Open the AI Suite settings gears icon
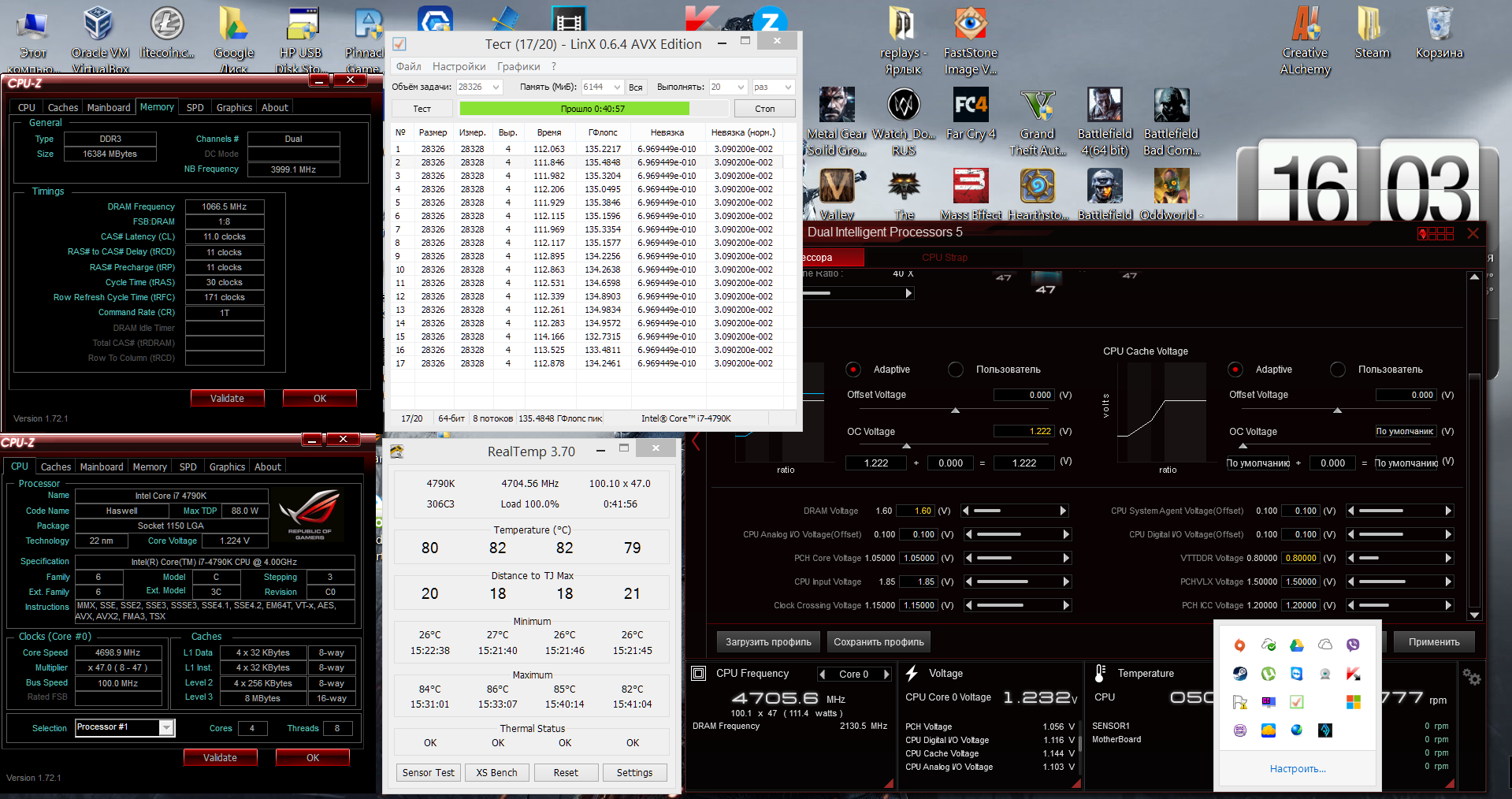The height and width of the screenshot is (799, 1512). [x=1471, y=677]
